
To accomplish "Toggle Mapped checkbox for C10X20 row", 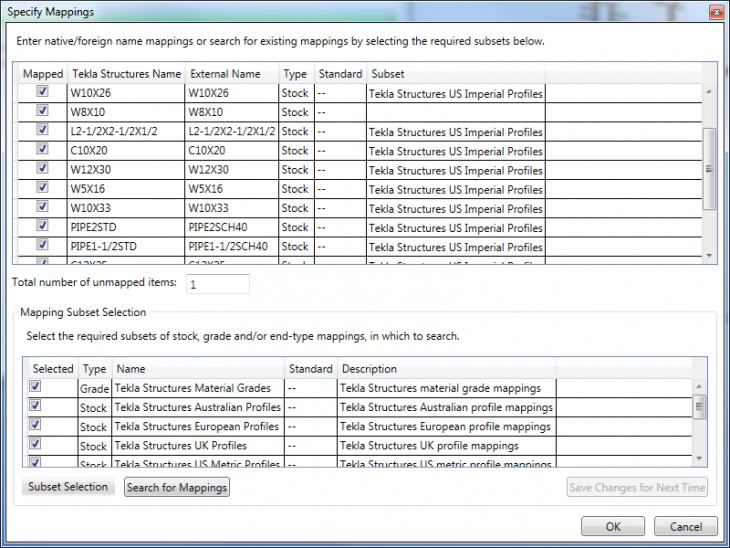I will pyautogui.click(x=42, y=148).
